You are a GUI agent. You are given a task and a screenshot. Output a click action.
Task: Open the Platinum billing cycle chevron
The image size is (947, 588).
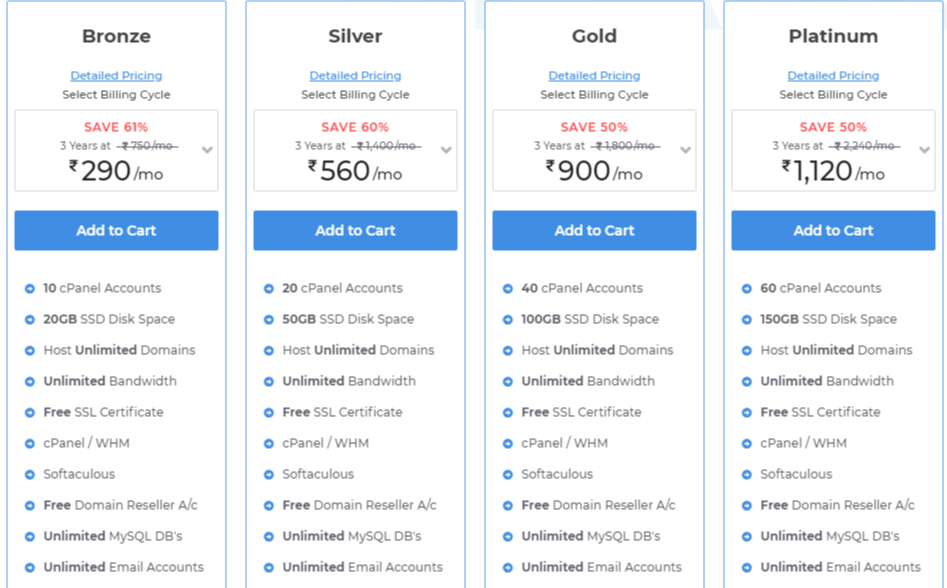(x=925, y=150)
